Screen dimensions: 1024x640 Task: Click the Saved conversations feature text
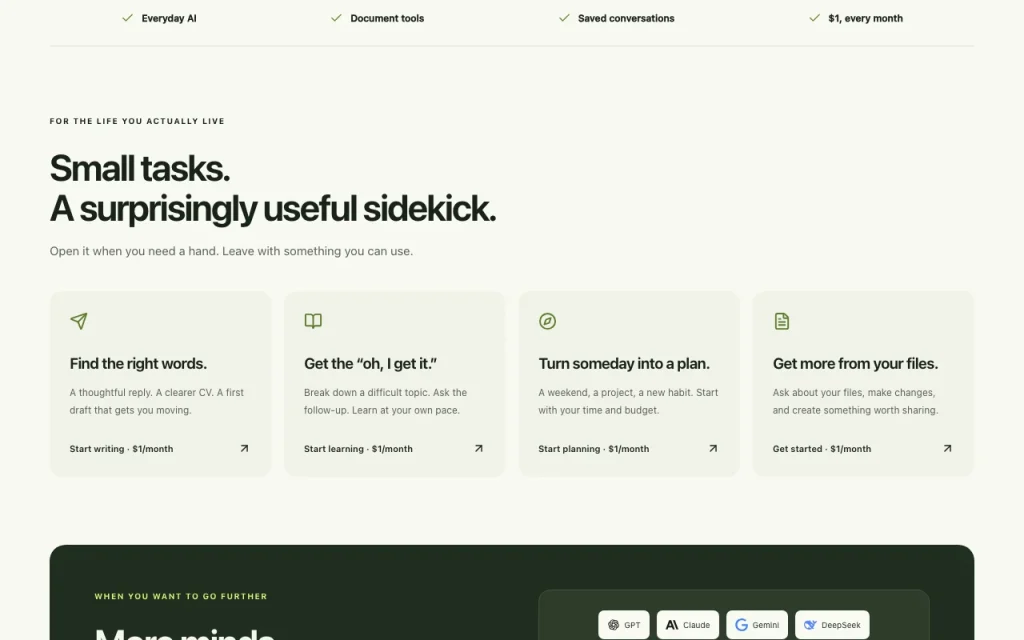point(626,18)
